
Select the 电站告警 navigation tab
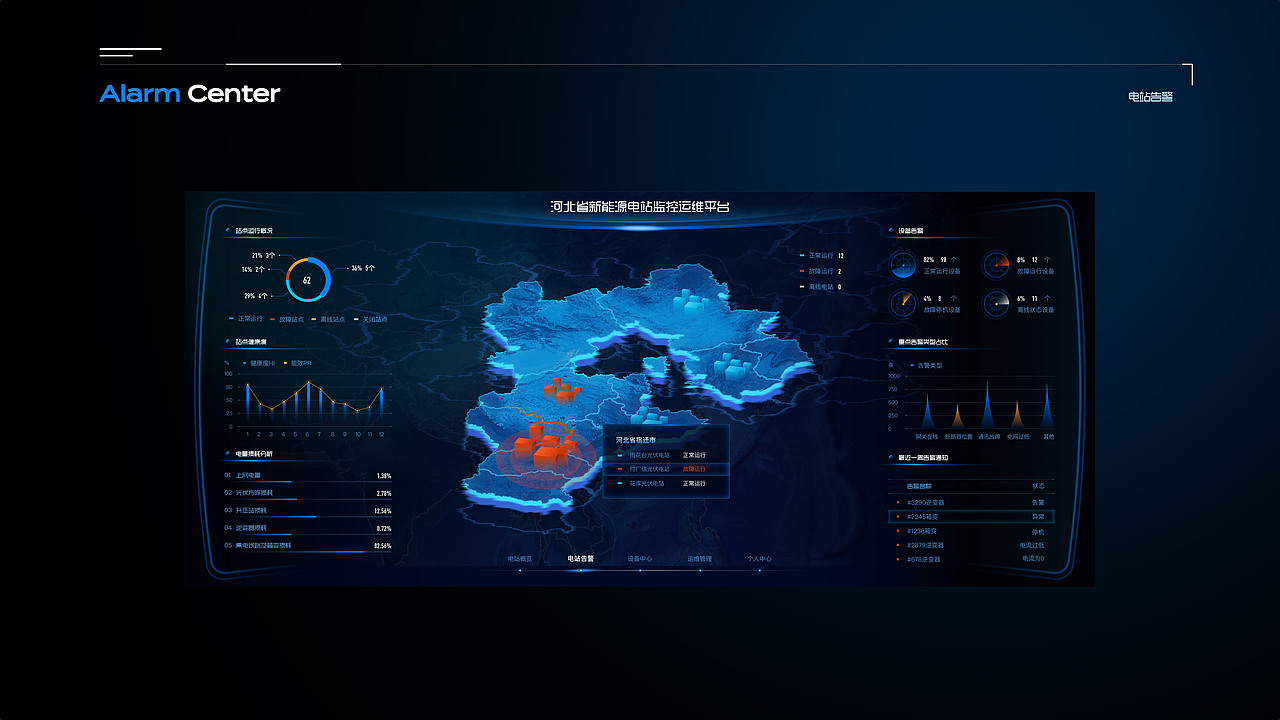580,559
